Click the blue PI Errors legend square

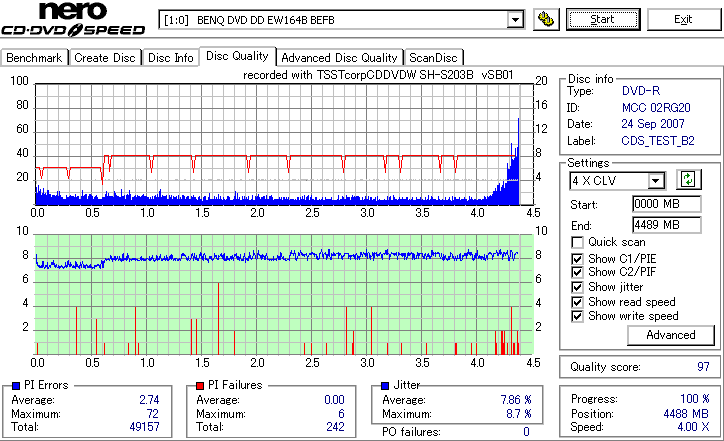[16, 386]
